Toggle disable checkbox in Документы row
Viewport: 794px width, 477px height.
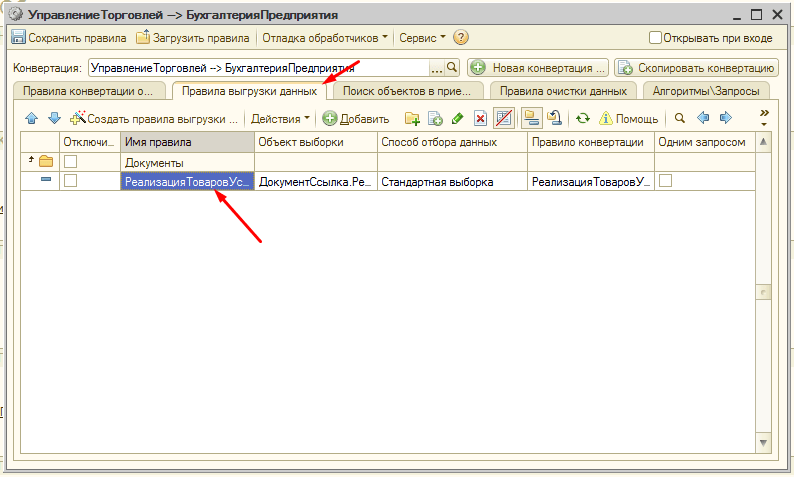(x=70, y=162)
